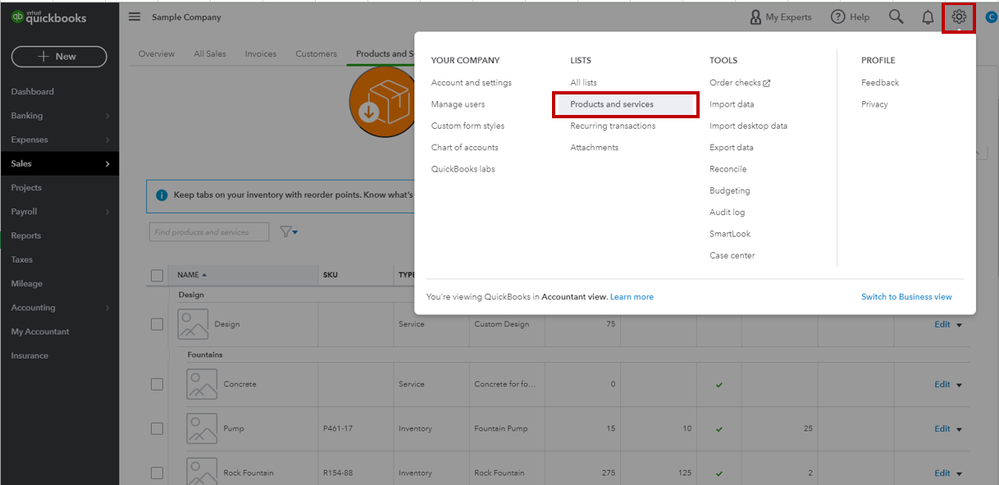The width and height of the screenshot is (999, 485).
Task: Click Switch to Business view
Action: tap(907, 297)
